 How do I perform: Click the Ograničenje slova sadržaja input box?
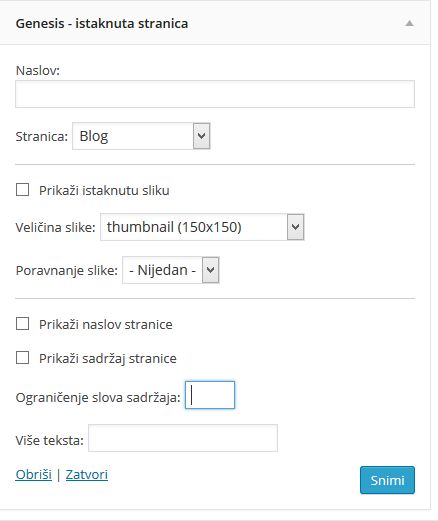pos(210,395)
